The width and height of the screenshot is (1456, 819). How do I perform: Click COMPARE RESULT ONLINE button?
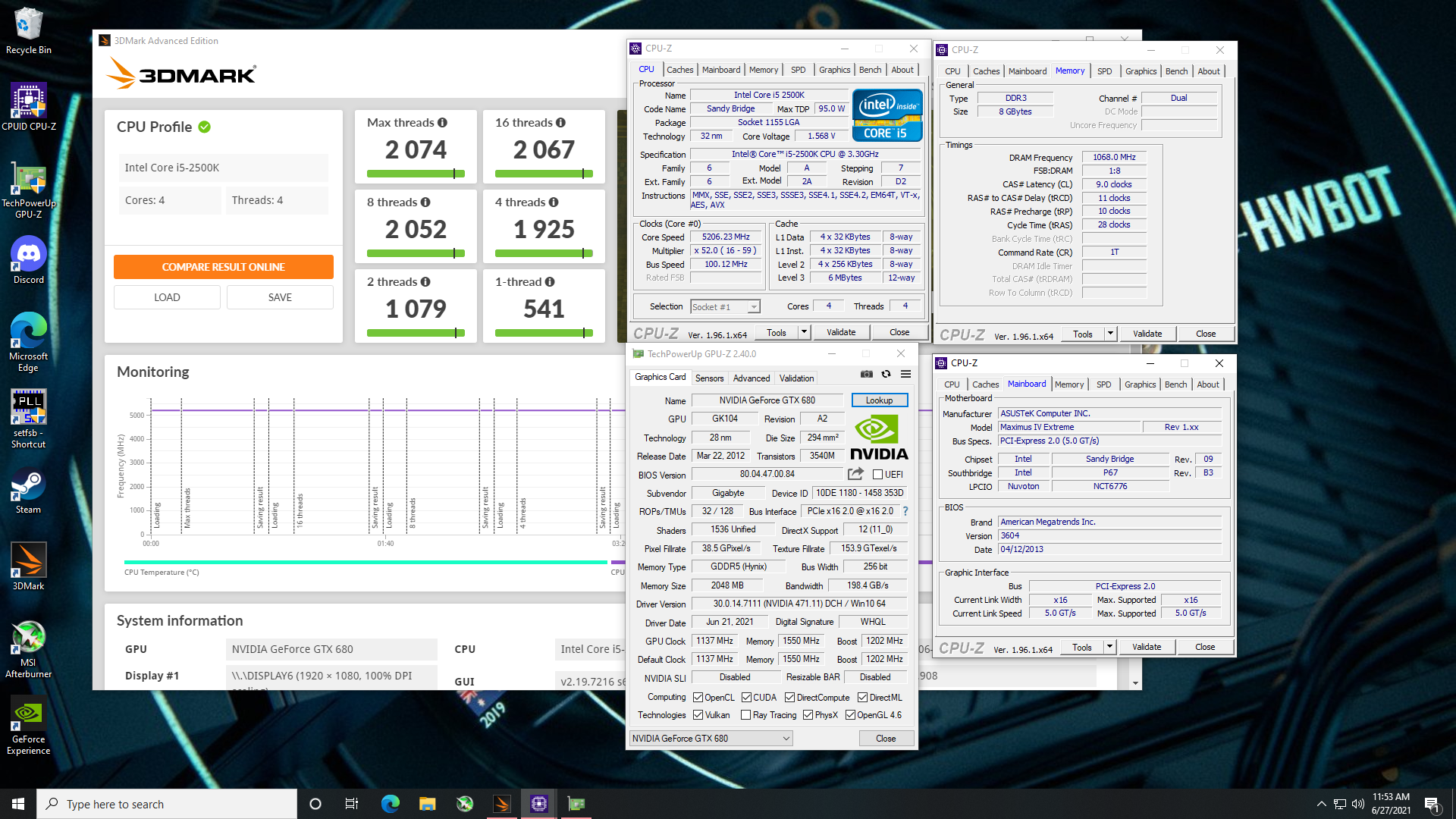point(224,267)
